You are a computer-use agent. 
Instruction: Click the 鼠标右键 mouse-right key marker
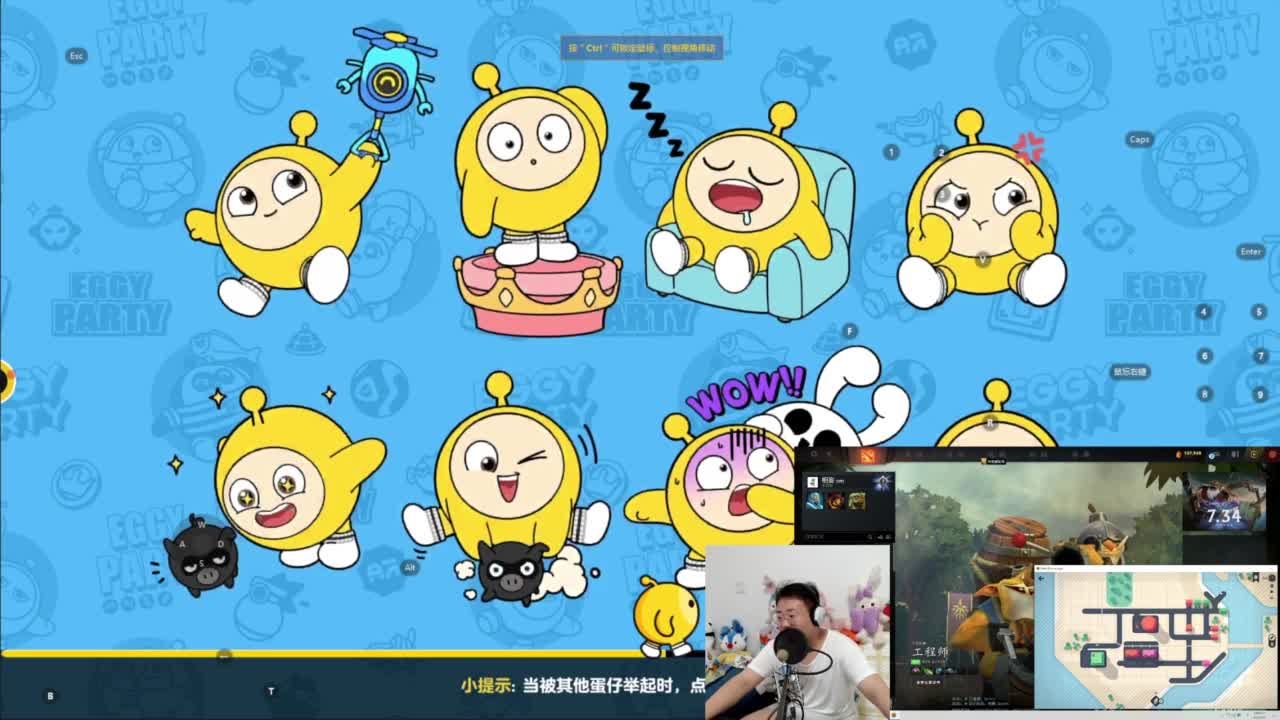pos(1130,371)
